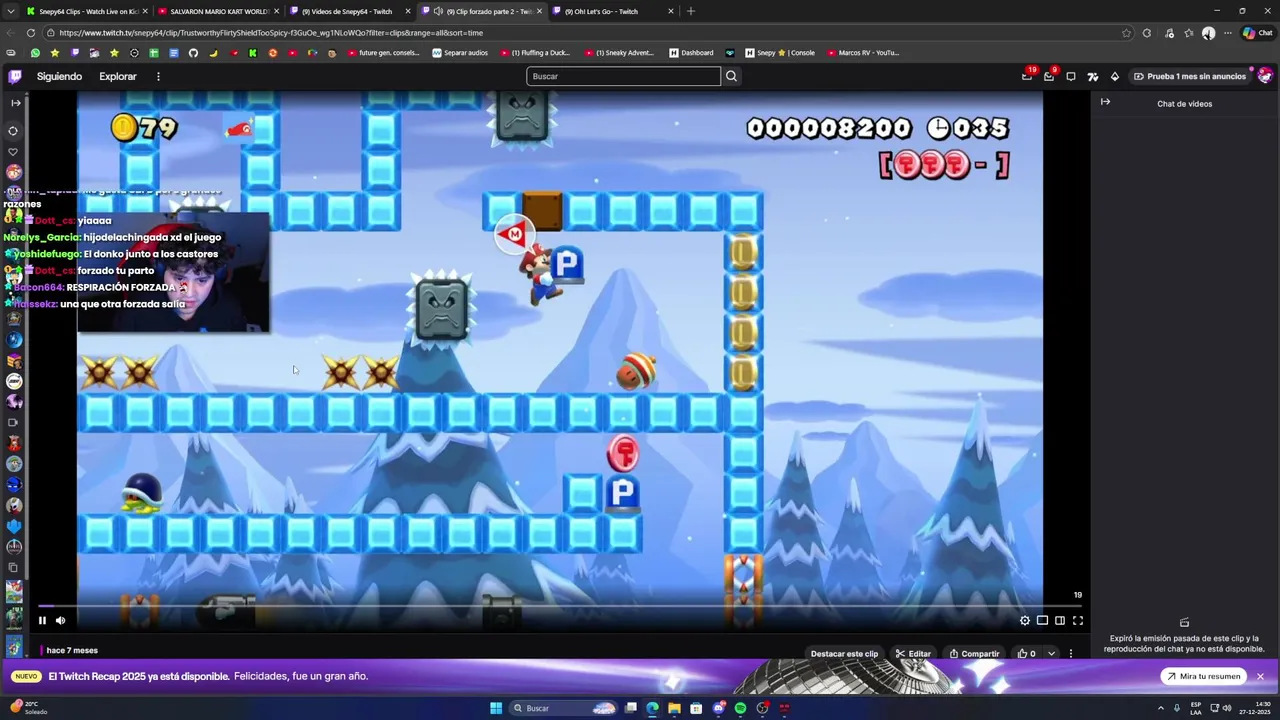Open Separar audios bookmark
Screen dimensions: 1280x720
click(460, 53)
